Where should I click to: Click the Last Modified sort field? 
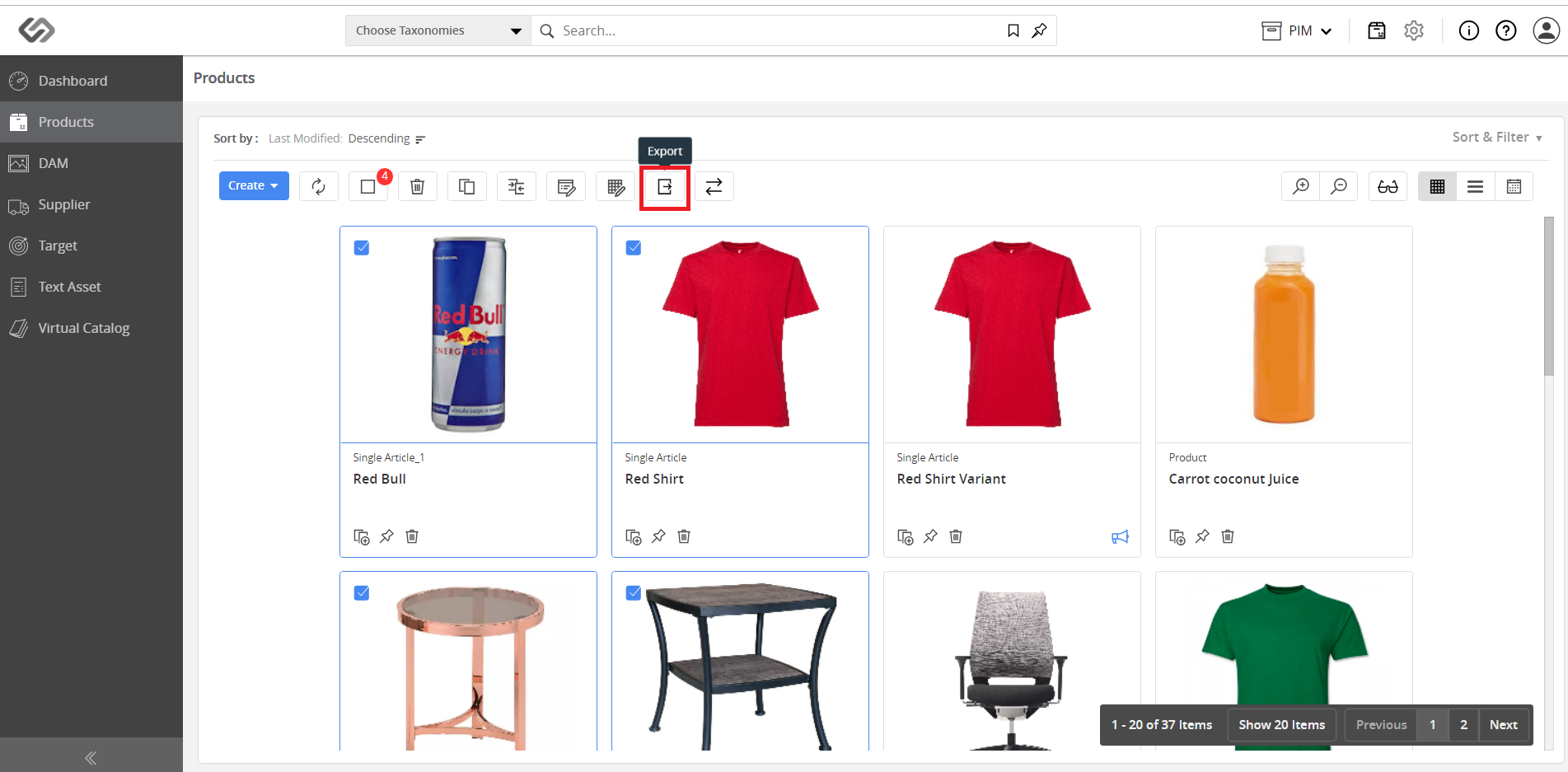(x=305, y=138)
